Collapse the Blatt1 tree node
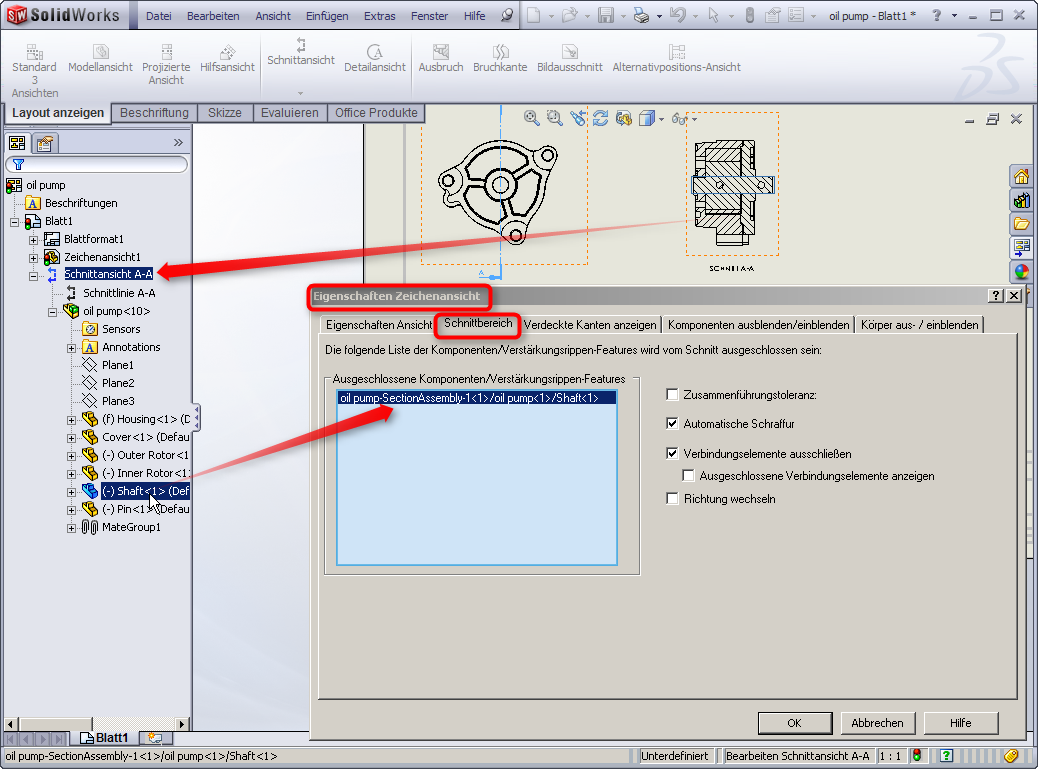Screen dimensions: 1038x769 click(x=15, y=222)
